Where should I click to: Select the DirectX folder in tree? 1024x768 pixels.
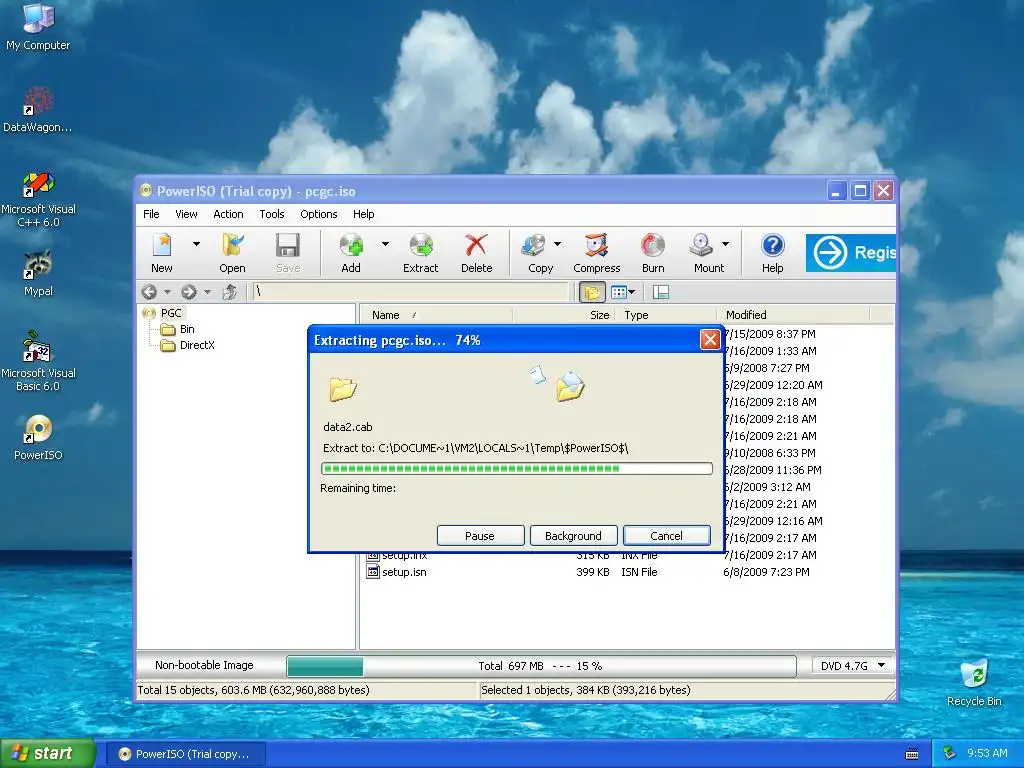coord(197,345)
